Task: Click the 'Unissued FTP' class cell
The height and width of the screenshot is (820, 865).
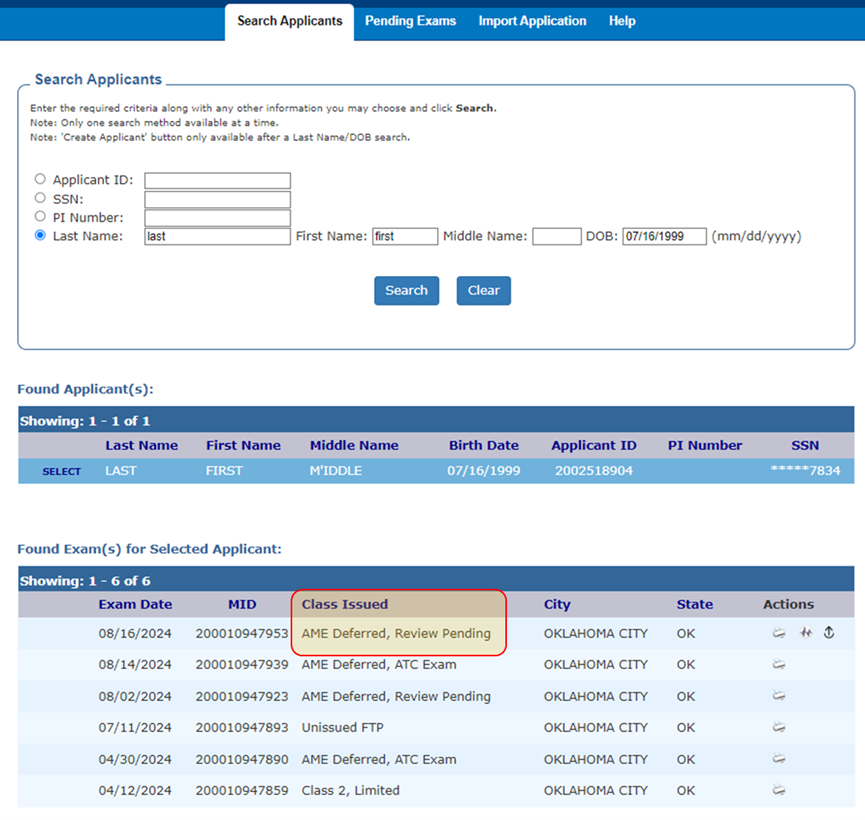Action: pos(343,727)
